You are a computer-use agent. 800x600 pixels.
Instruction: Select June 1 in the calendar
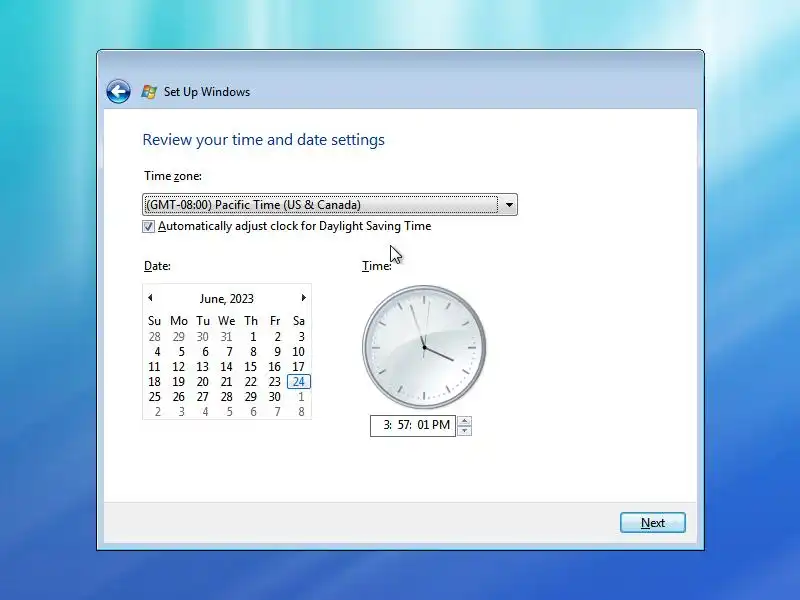pyautogui.click(x=253, y=337)
